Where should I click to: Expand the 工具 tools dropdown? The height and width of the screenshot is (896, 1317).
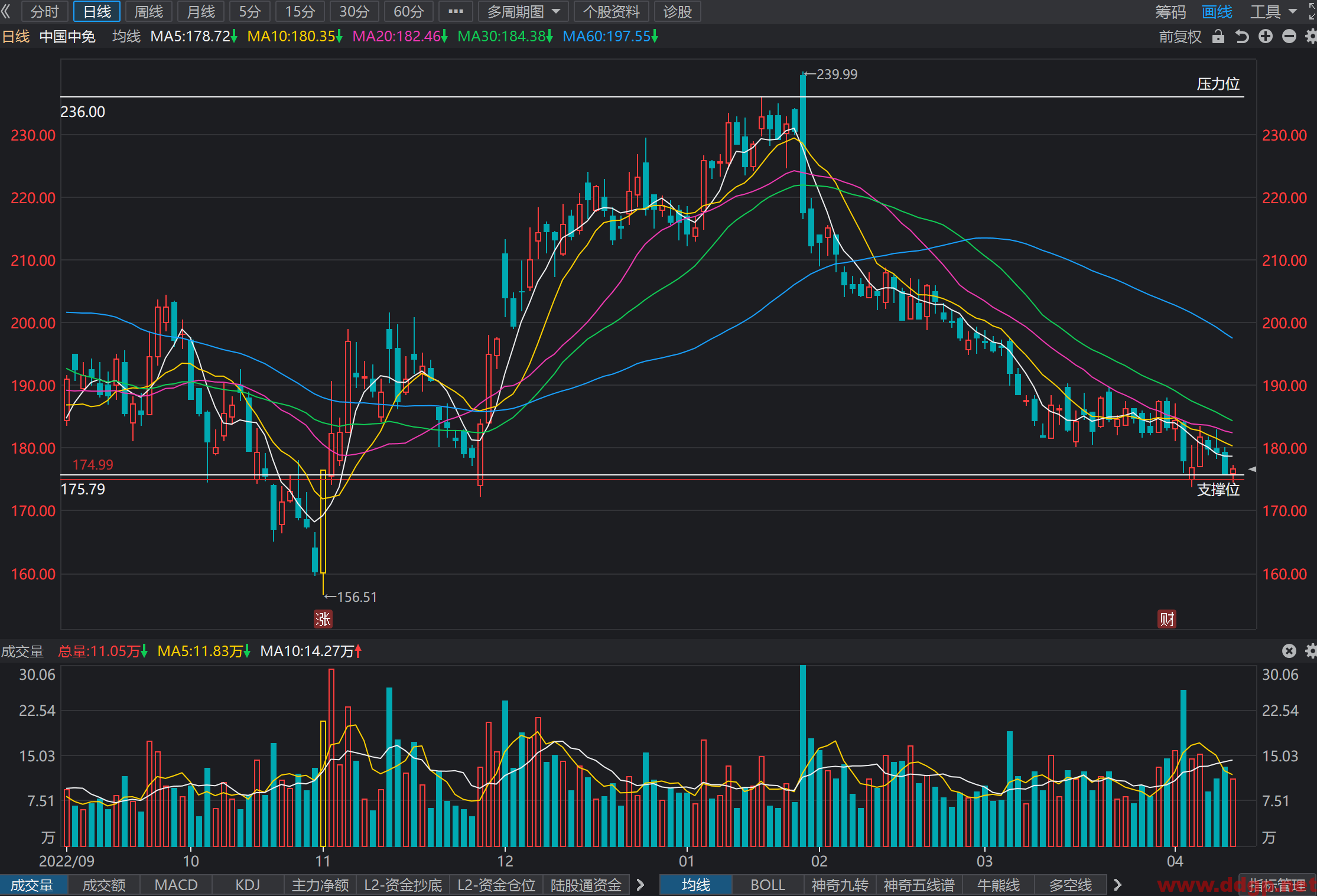coord(1273,11)
